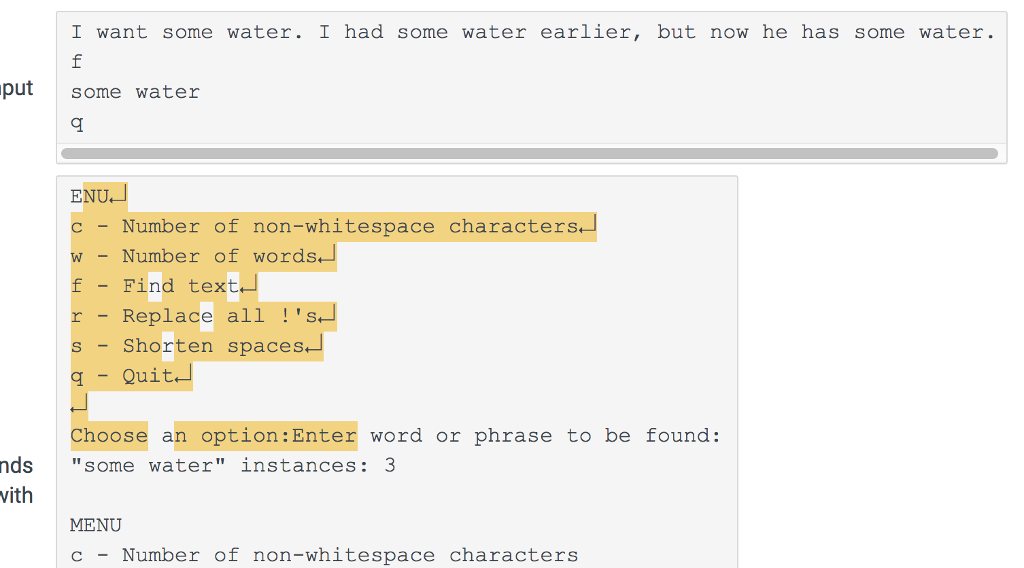This screenshot has width=1024, height=568.
Task: Click 'word or phrase to be found:' text
Action: tap(545, 435)
